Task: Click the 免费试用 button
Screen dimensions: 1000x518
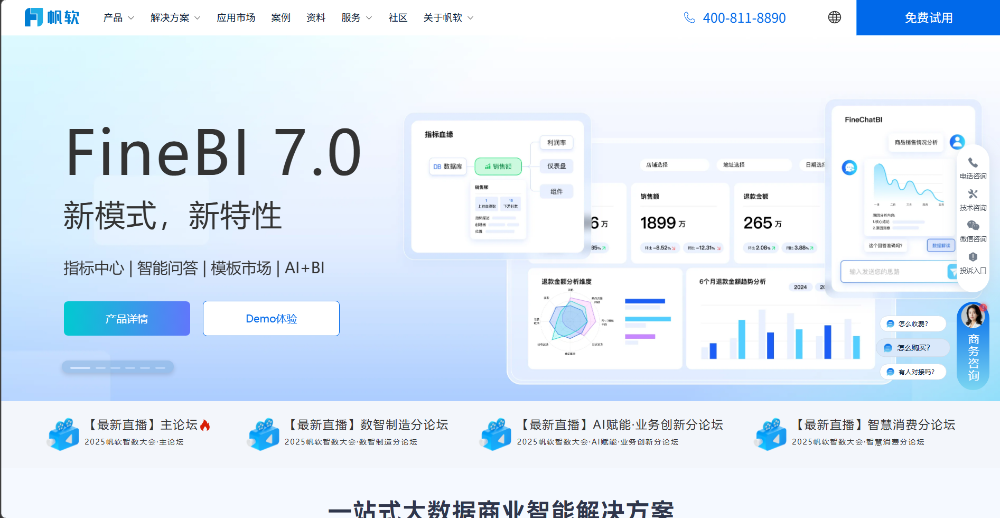Action: coord(928,17)
